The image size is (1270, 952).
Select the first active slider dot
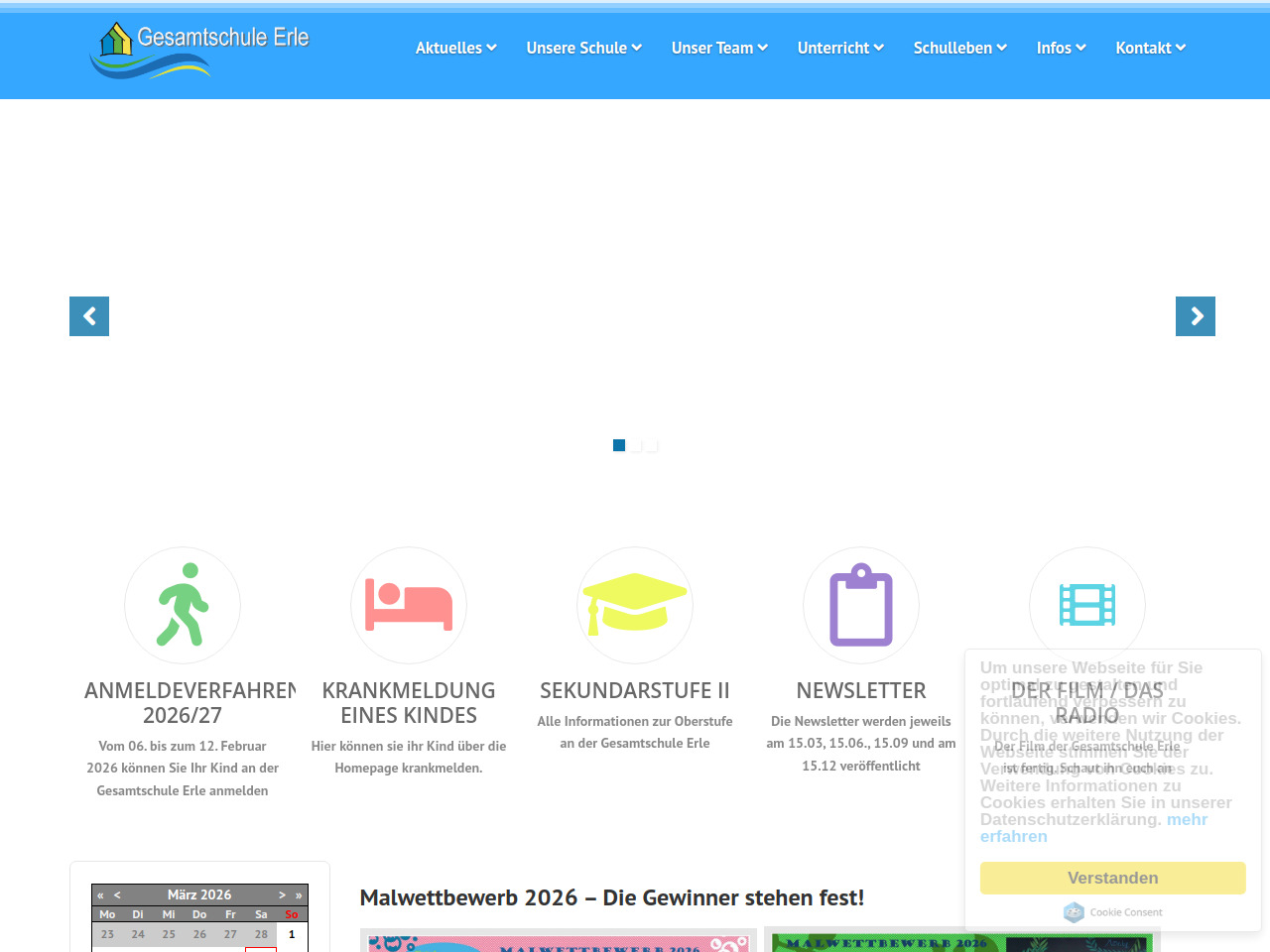(619, 445)
